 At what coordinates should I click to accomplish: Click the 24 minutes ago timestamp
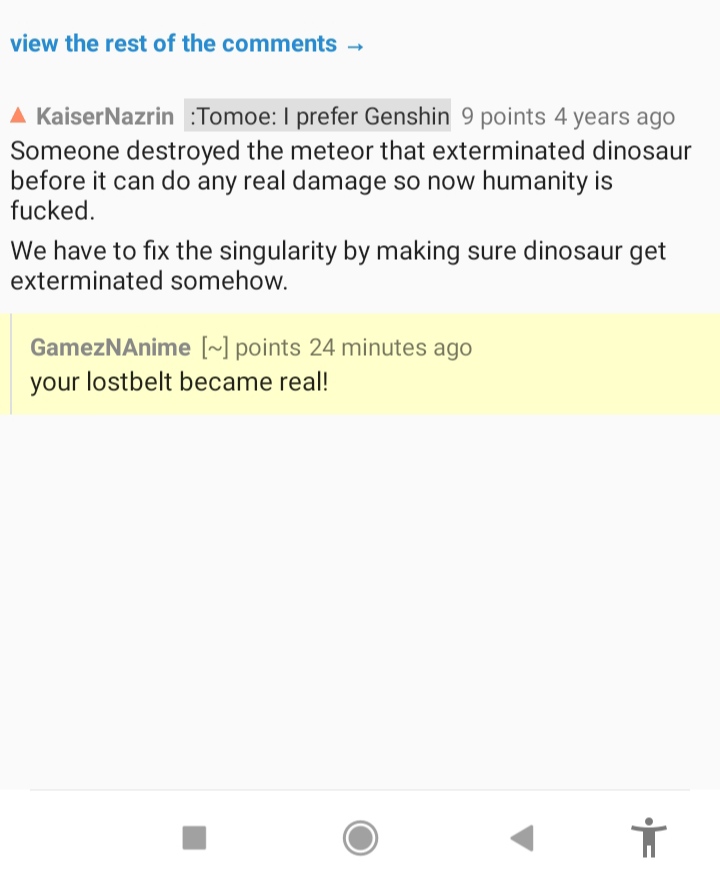click(x=390, y=347)
